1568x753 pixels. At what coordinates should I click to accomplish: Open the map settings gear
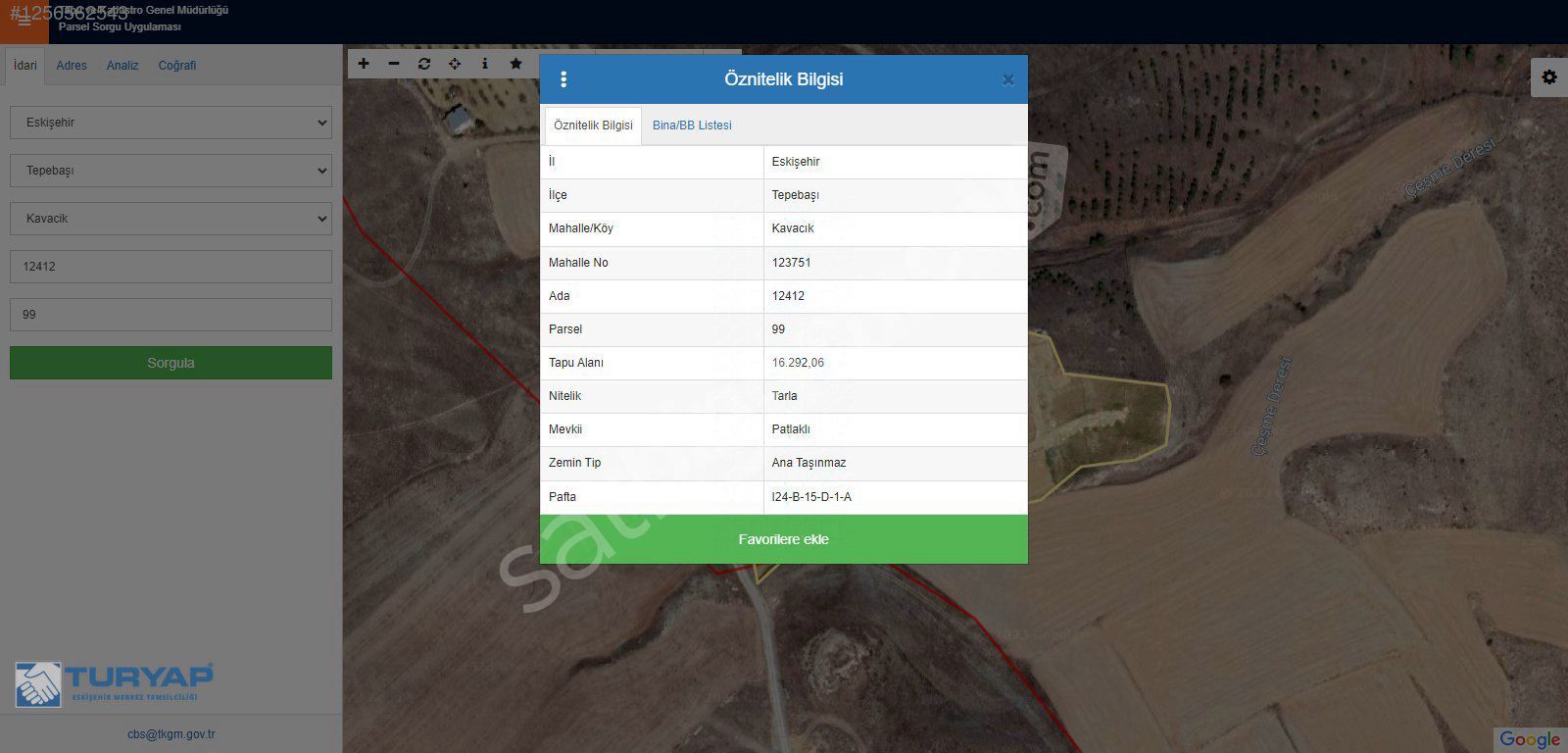point(1548,77)
